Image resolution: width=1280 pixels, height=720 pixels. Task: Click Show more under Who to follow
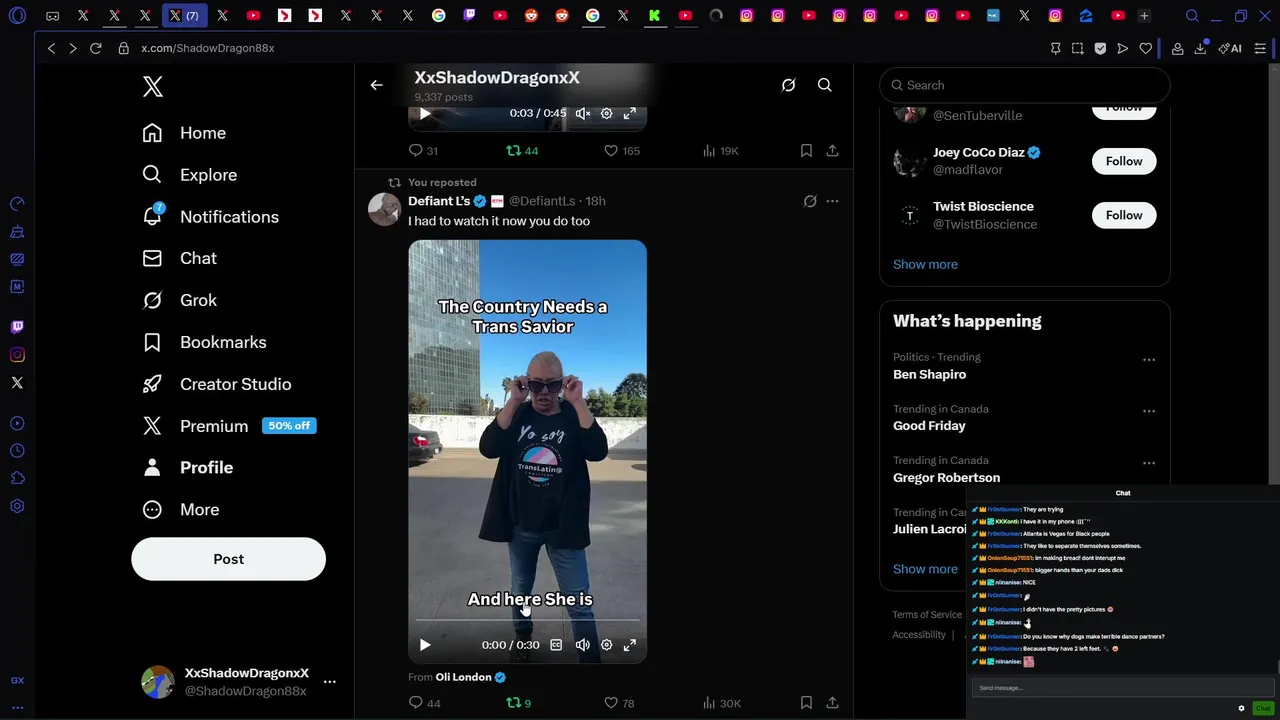[925, 264]
